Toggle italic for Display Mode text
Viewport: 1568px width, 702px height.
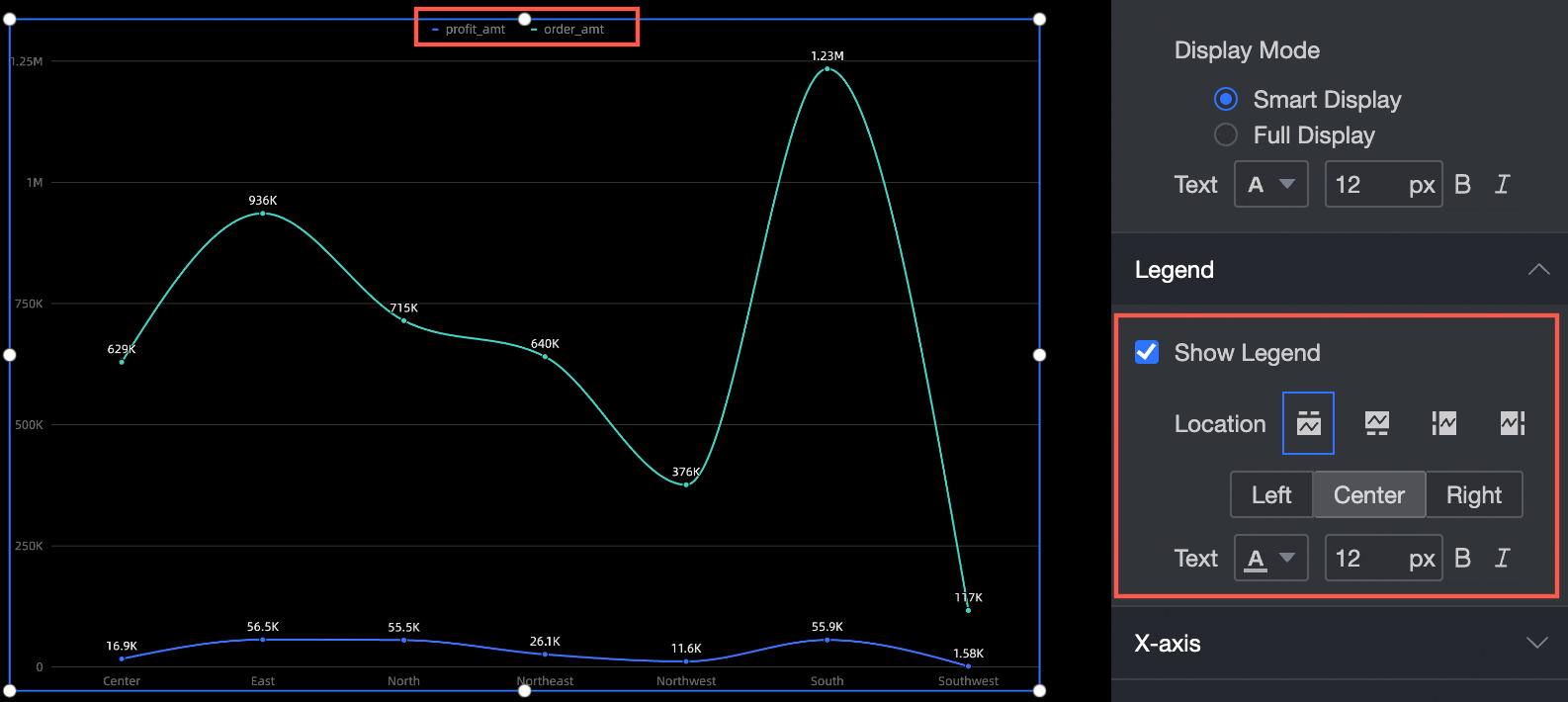[x=1502, y=184]
